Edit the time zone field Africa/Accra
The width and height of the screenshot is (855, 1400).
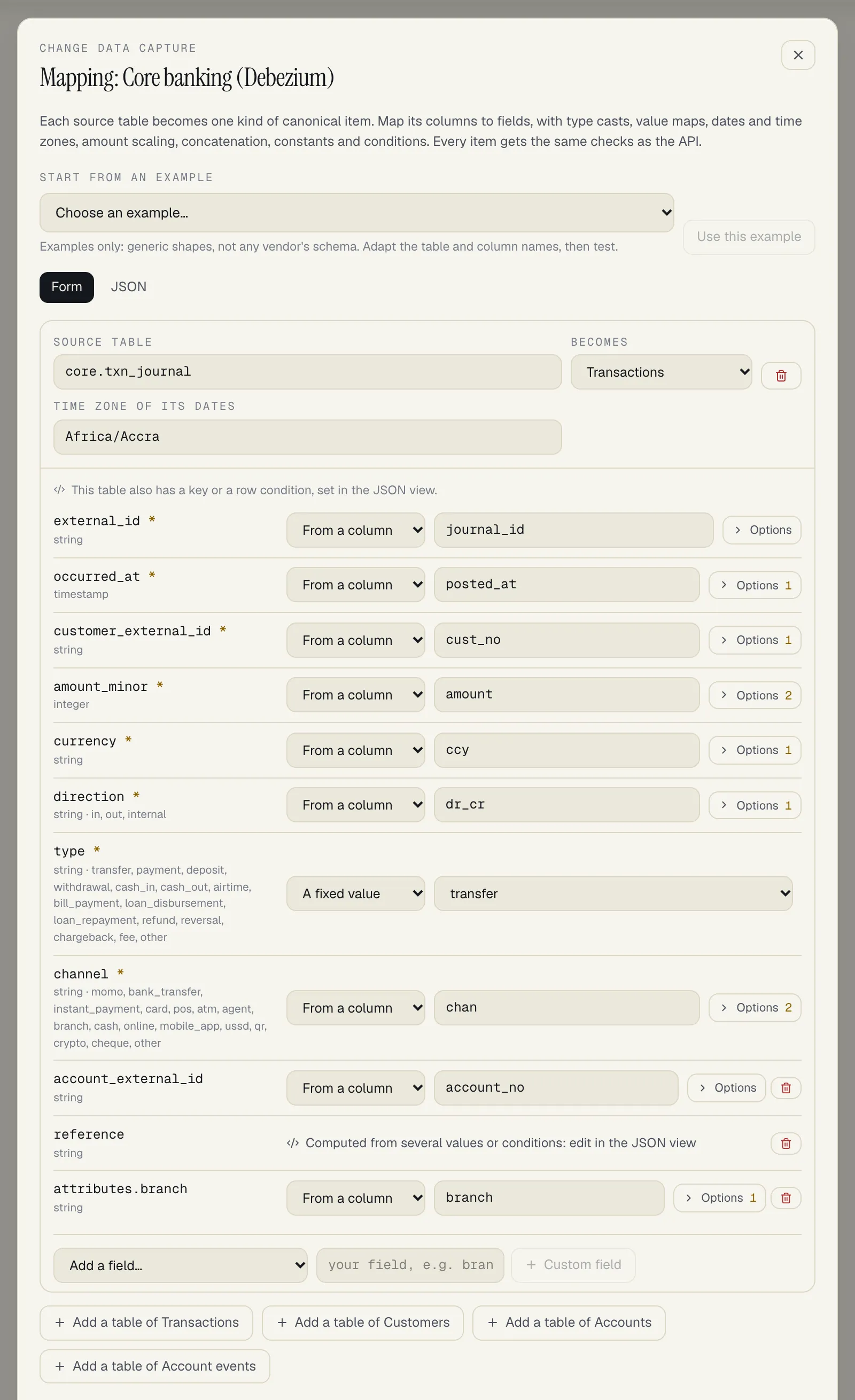pos(307,437)
